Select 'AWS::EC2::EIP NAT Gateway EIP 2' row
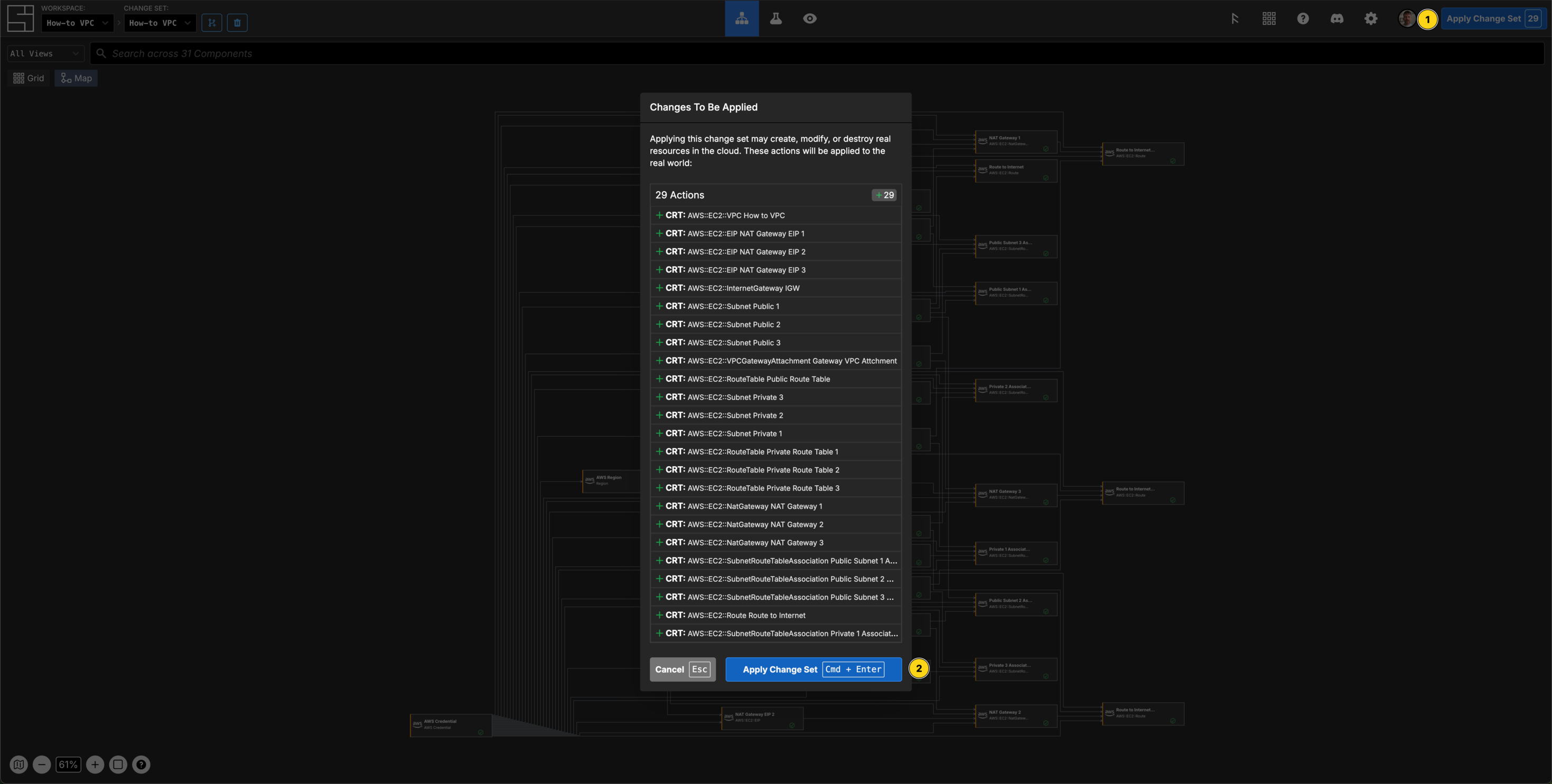 [775, 252]
